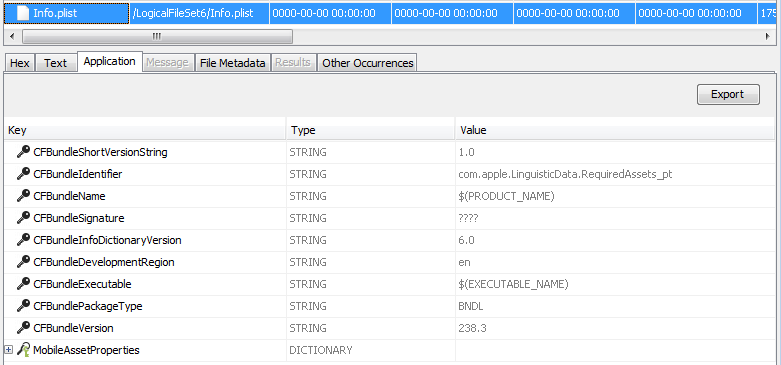Click the horizontal scrollbar left arrow
The image size is (781, 365).
[x=12, y=36]
